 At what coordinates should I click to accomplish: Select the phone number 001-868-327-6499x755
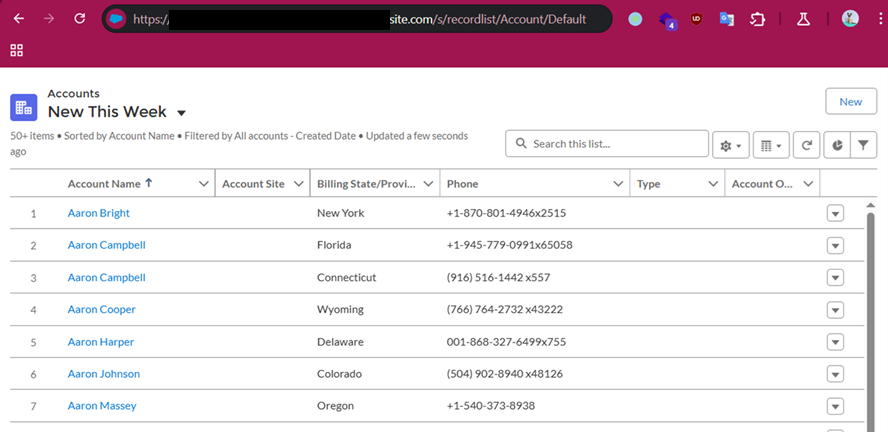point(506,342)
